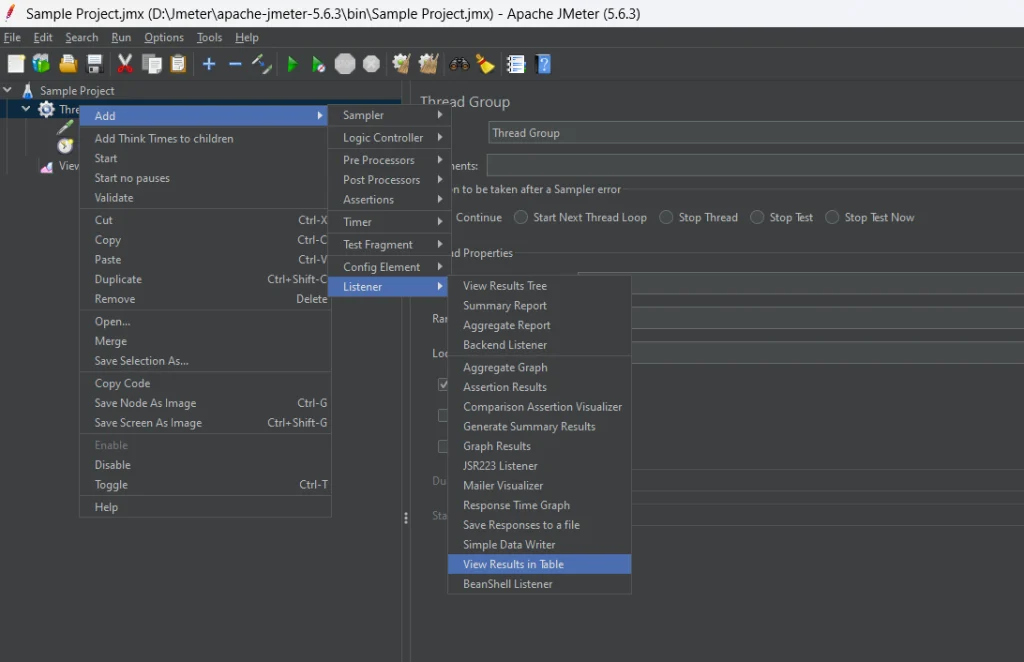Image resolution: width=1024 pixels, height=662 pixels.
Task: Click the plus Expand All toolbar icon
Action: point(209,64)
